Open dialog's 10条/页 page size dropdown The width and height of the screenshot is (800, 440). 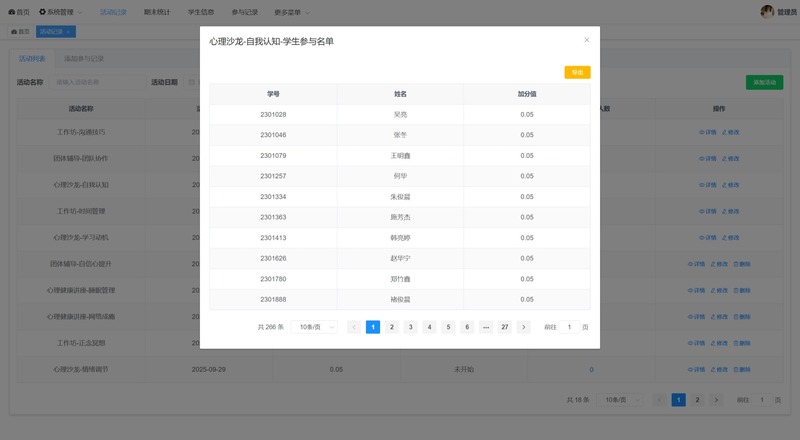314,327
